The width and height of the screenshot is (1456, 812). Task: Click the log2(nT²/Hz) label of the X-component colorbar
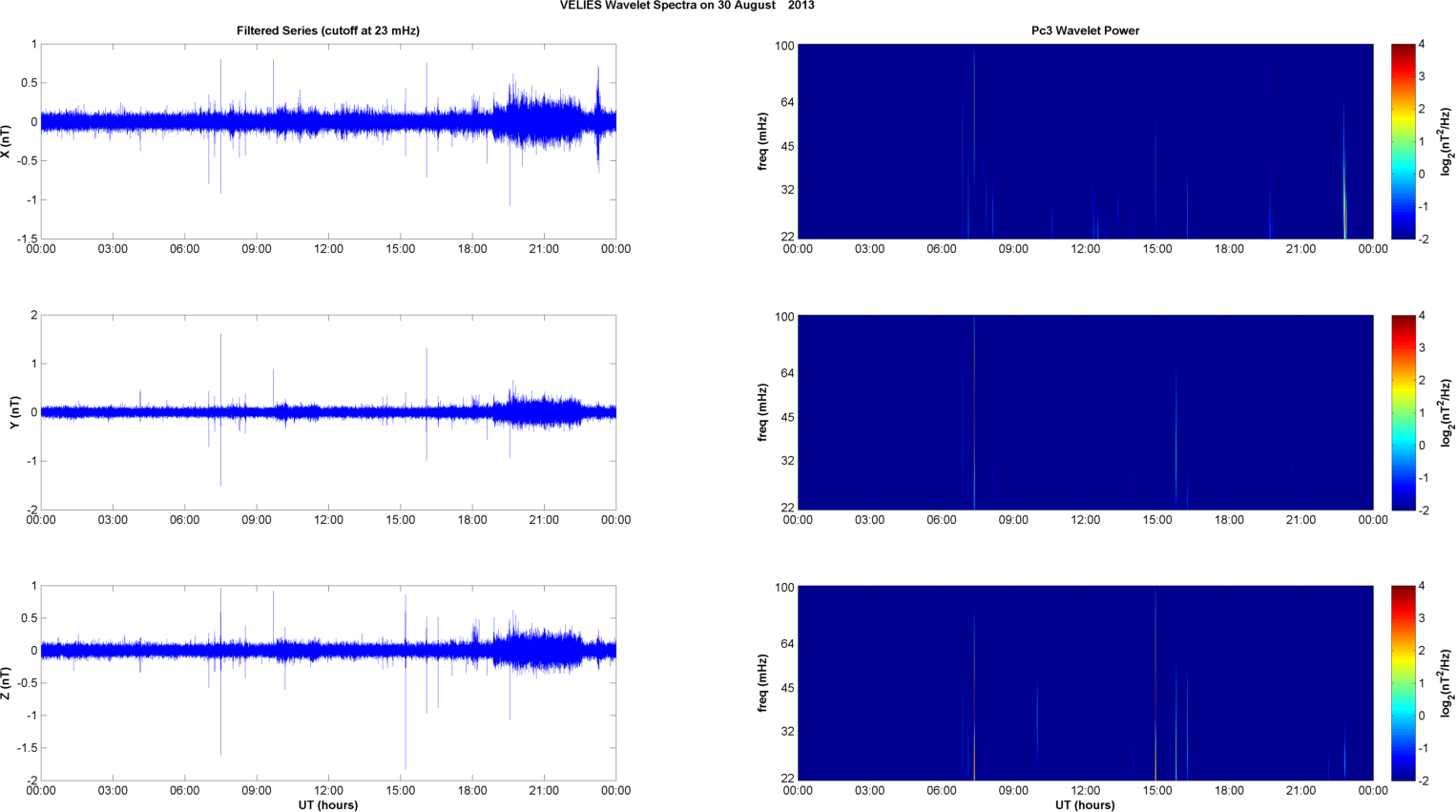pos(1446,141)
